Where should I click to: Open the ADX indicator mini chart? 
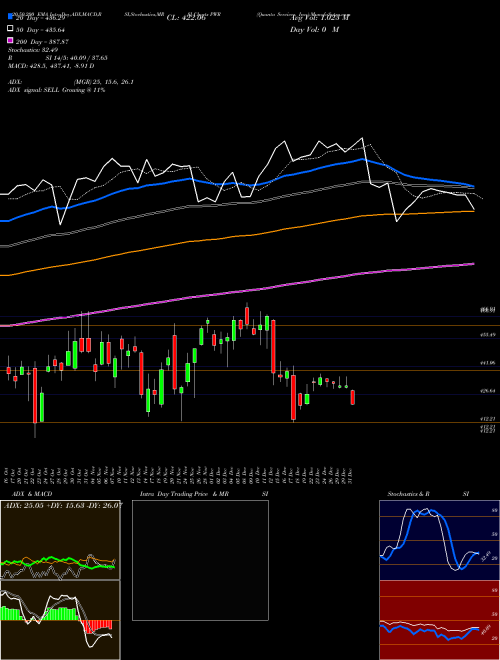tap(60, 540)
